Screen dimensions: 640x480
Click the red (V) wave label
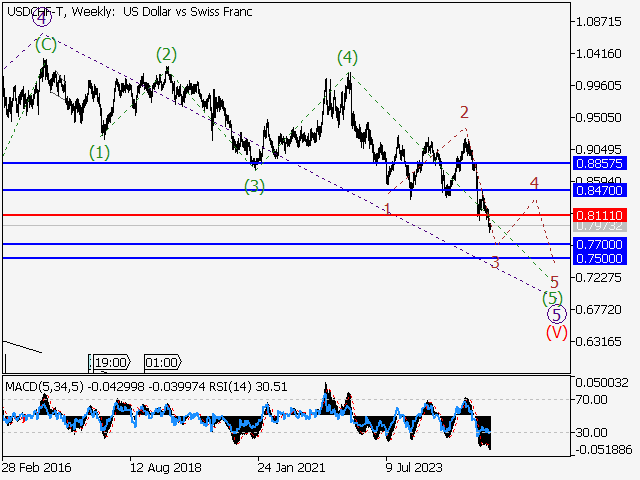click(x=557, y=332)
